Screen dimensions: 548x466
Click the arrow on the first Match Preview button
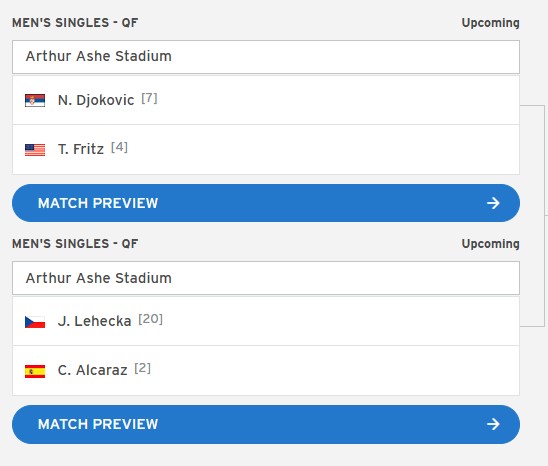(493, 203)
